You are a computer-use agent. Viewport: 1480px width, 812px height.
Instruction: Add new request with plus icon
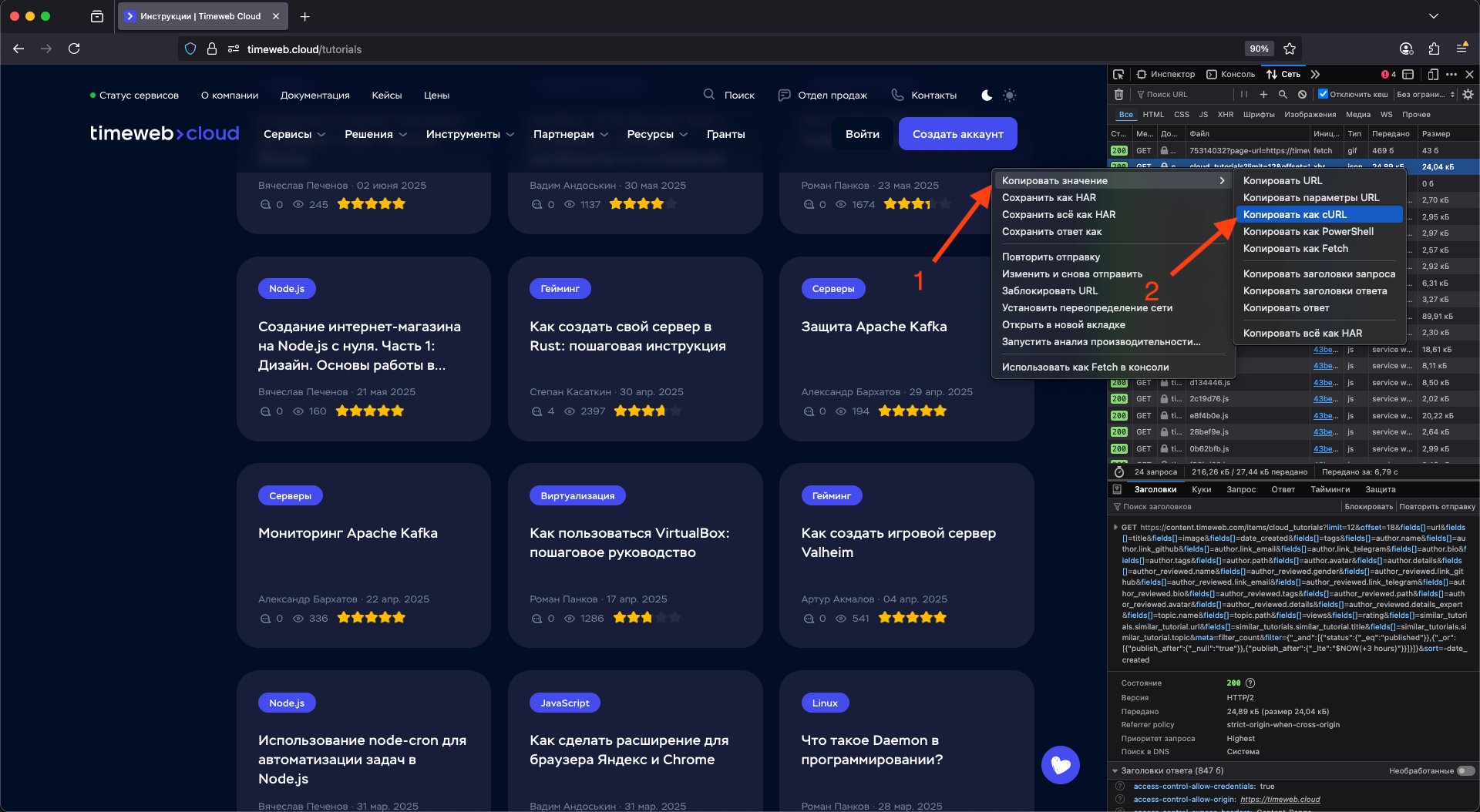(1263, 95)
